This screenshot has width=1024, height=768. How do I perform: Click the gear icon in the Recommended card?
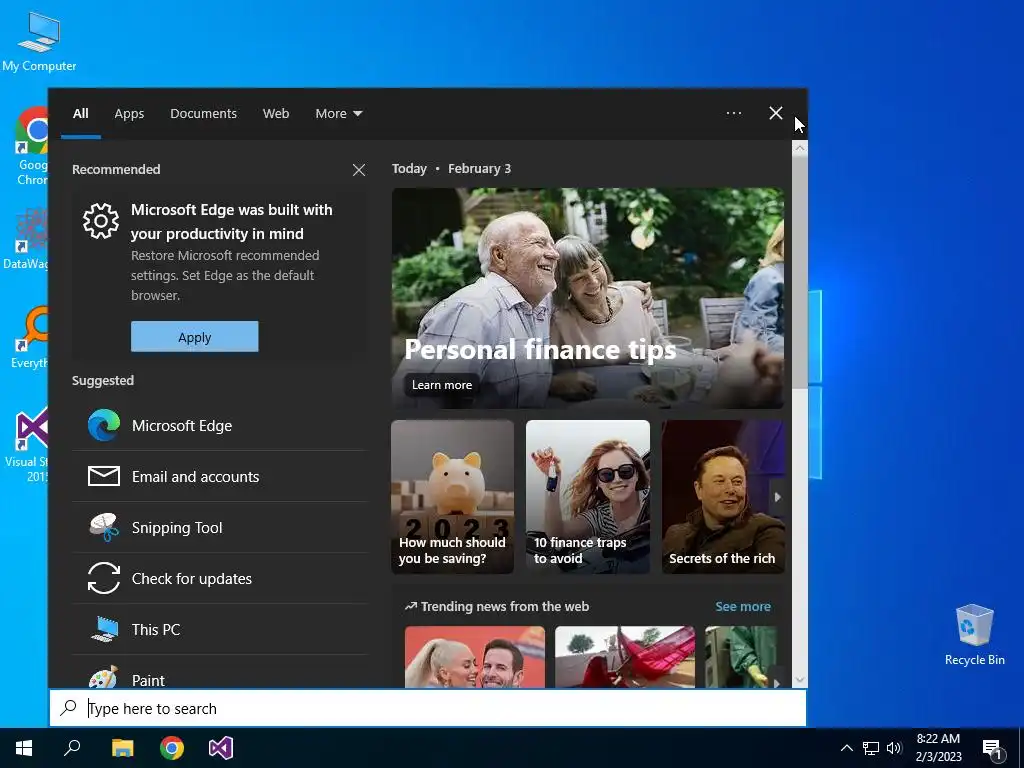(x=101, y=221)
